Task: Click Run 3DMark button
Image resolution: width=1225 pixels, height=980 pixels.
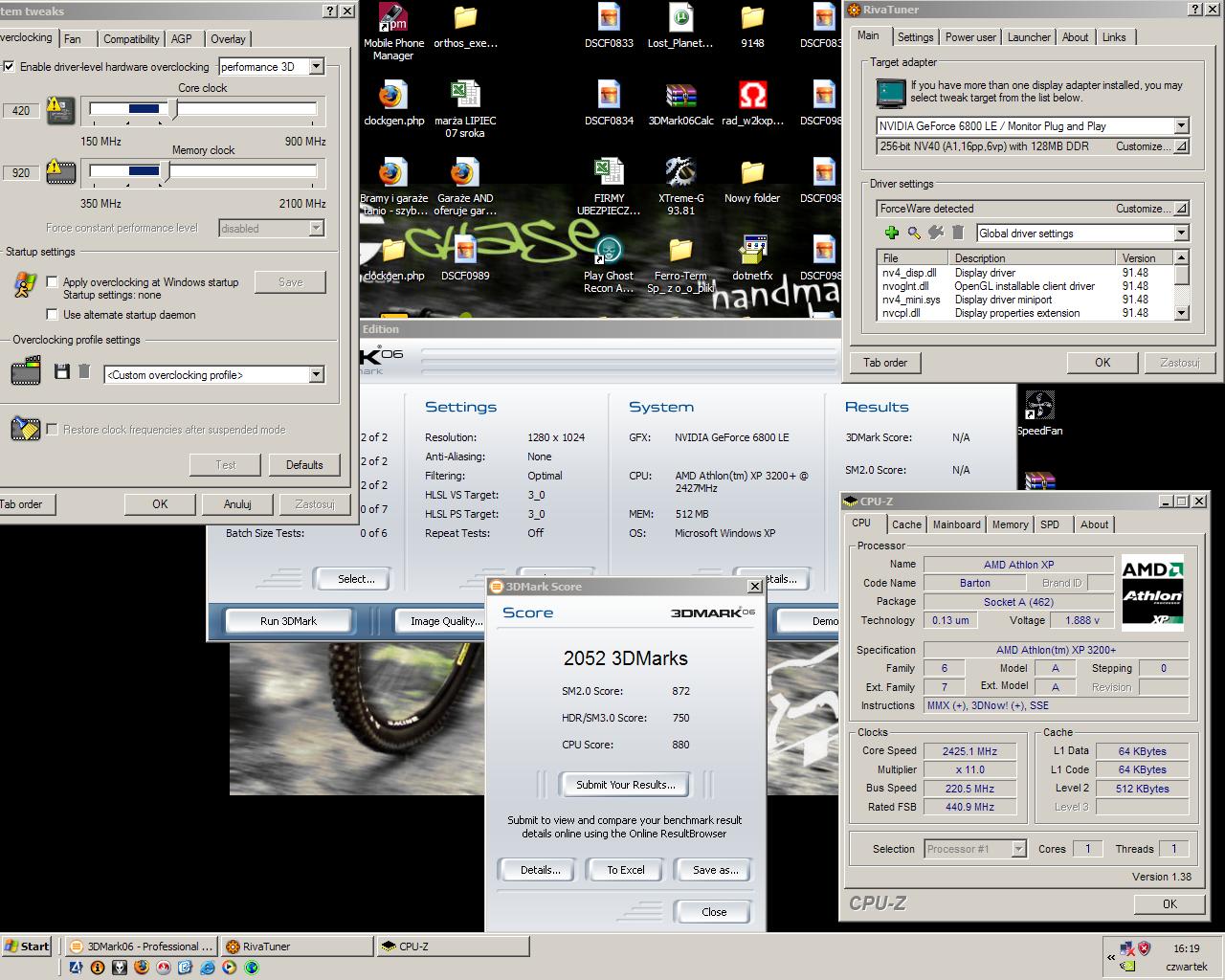Action: [x=288, y=621]
